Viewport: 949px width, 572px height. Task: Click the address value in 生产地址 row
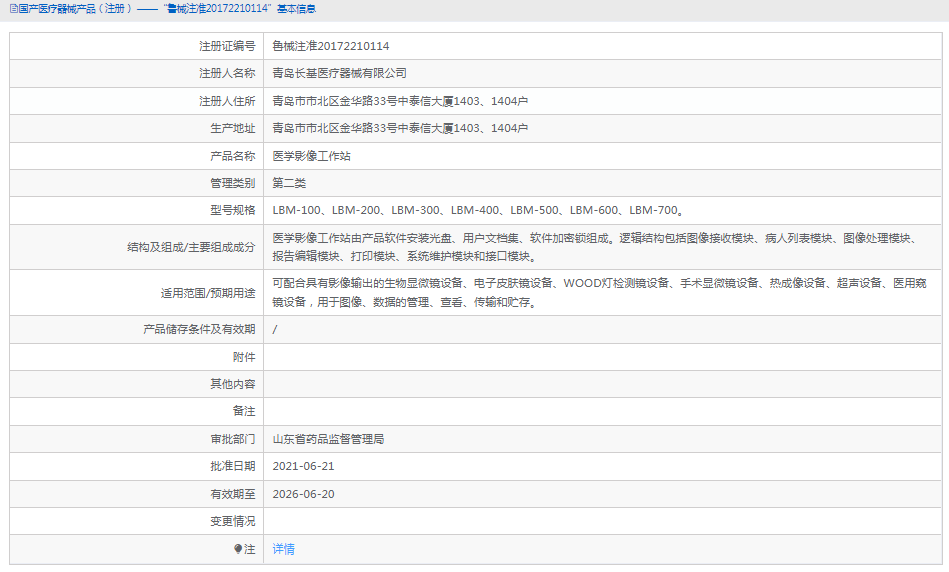point(400,128)
